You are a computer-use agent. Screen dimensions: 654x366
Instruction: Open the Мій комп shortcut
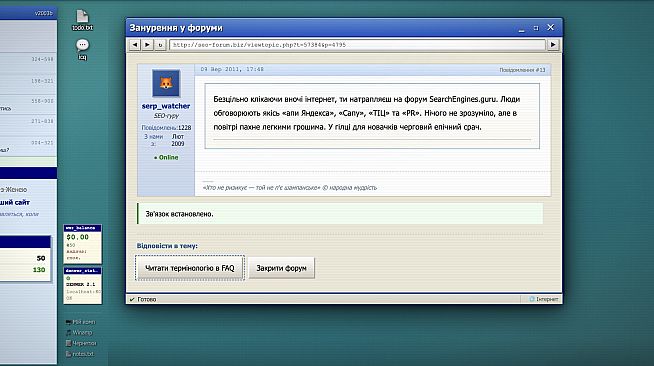80,322
